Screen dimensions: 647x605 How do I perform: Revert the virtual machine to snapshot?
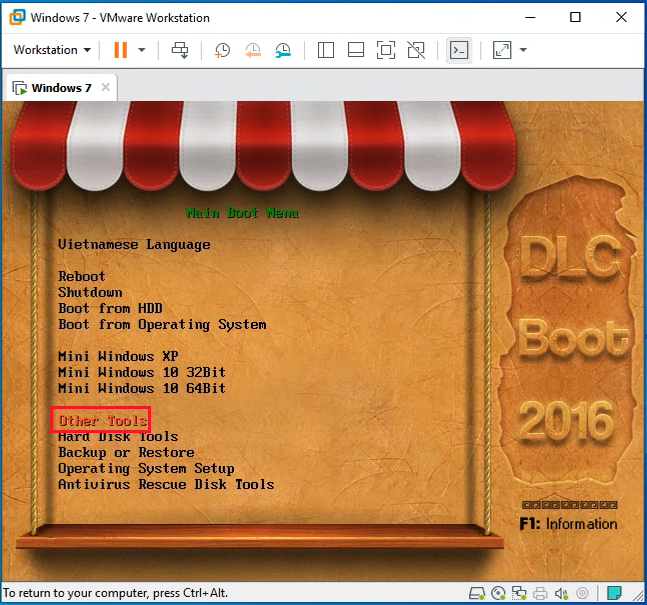[x=253, y=50]
